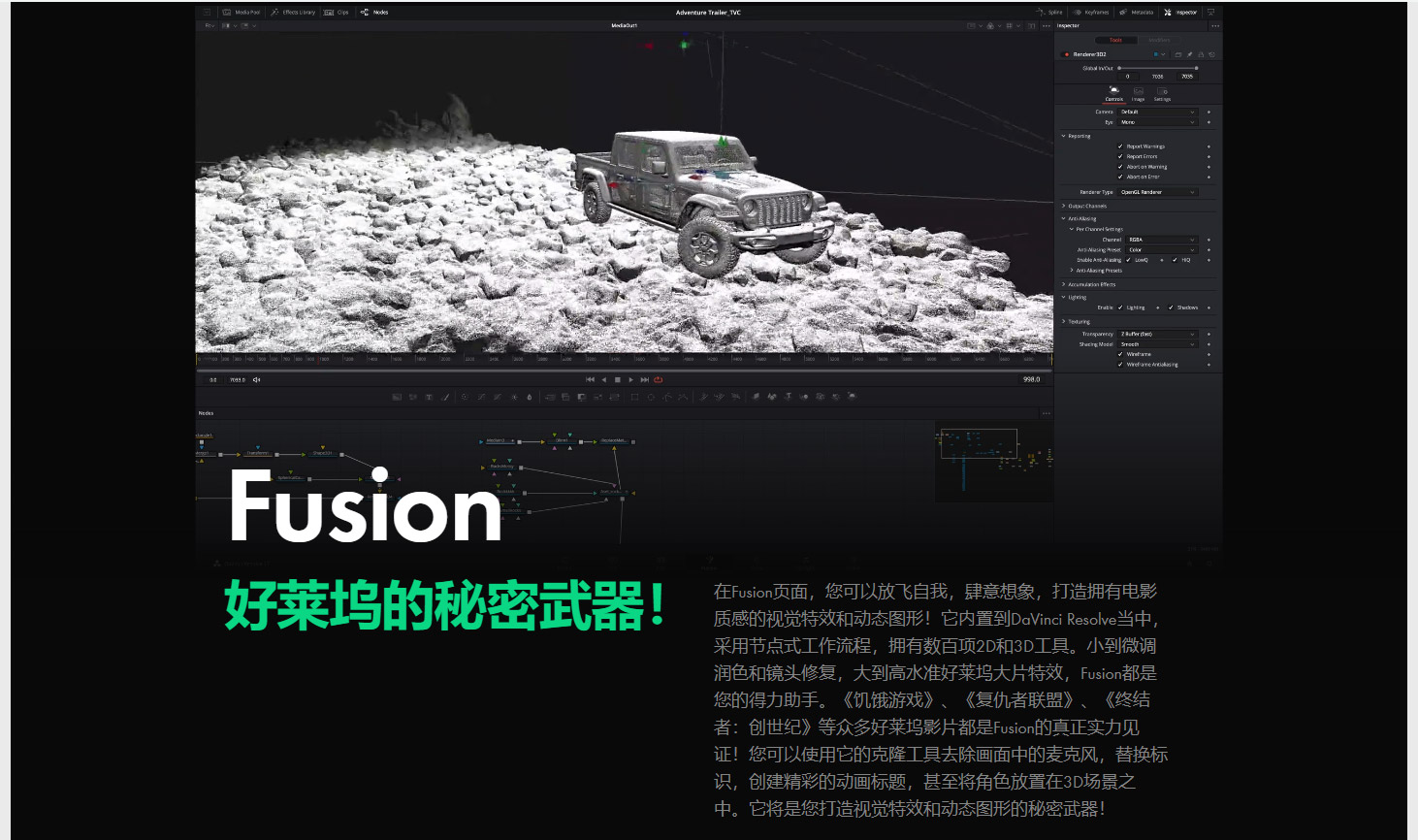Jump to first frame transport button

(590, 380)
